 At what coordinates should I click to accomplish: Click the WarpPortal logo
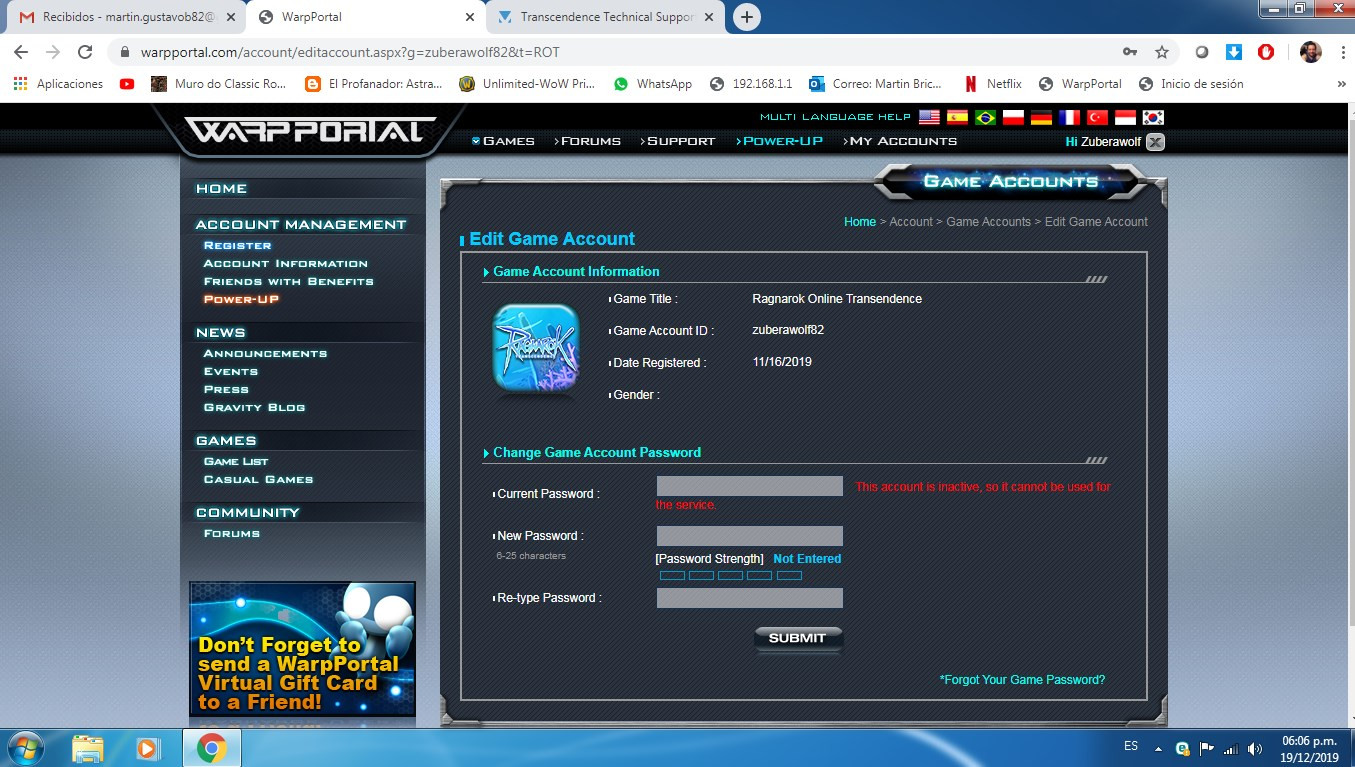310,130
